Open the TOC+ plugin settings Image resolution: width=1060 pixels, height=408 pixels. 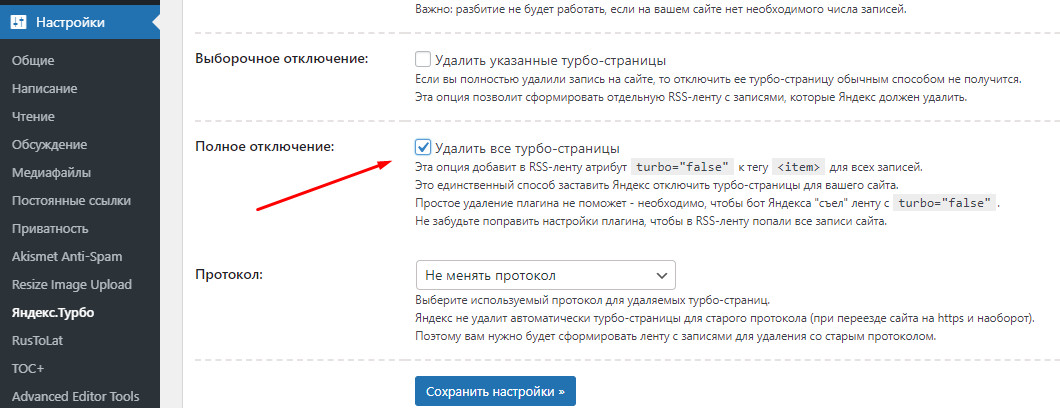28,368
